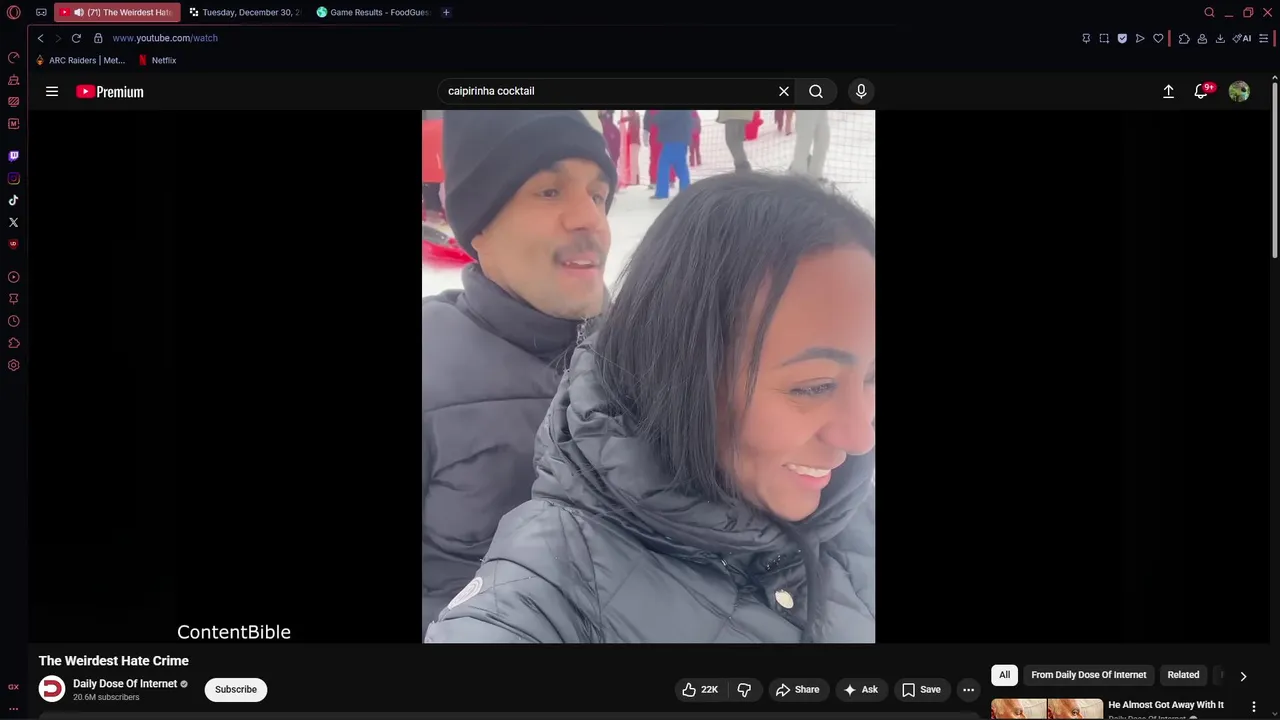Open Extensions cube icon in sidebar
Viewport: 1280px width, 720px height.
[13, 343]
